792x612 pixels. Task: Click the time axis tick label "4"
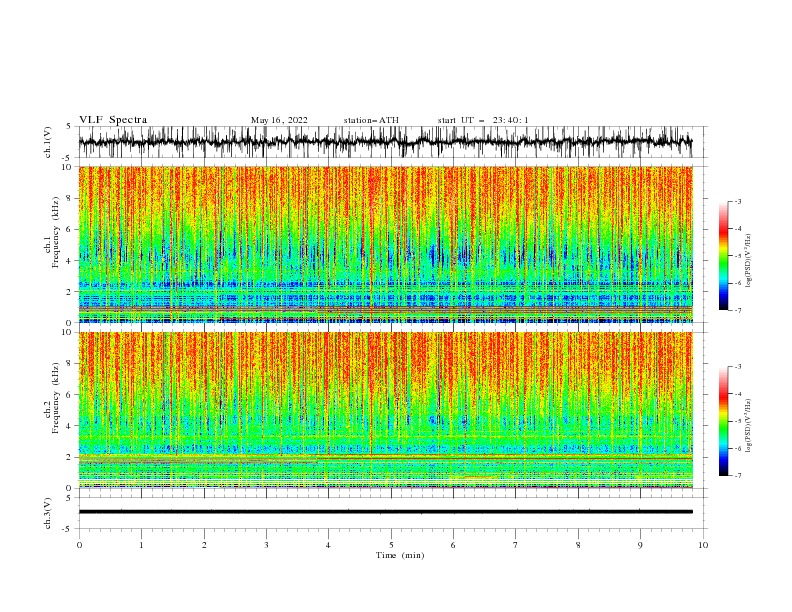tap(329, 545)
